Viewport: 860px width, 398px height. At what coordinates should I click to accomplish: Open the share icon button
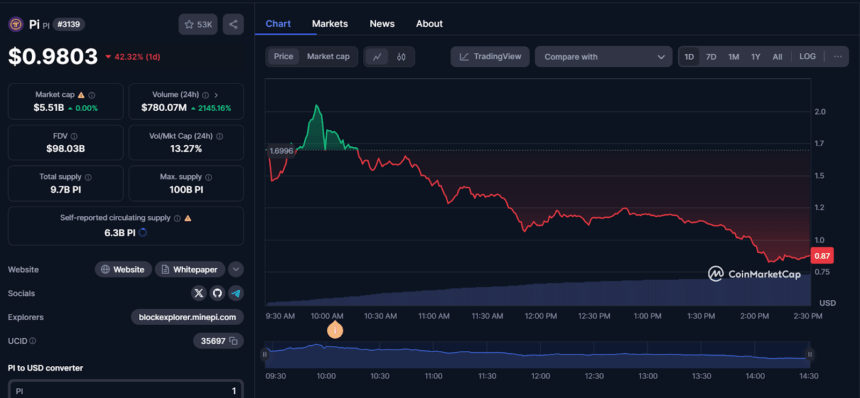(x=233, y=24)
